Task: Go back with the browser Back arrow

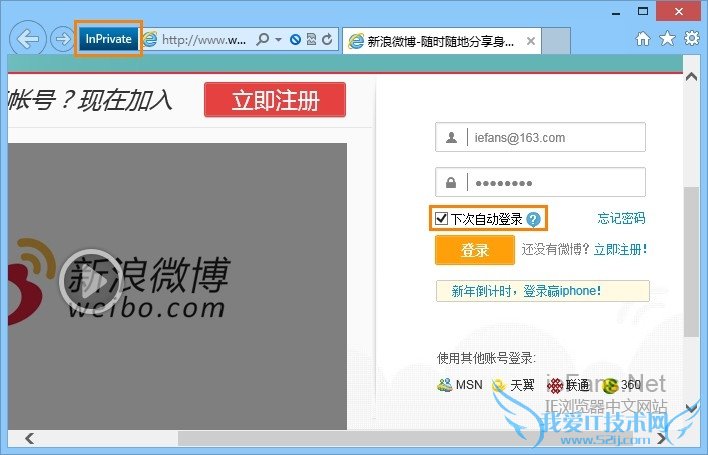Action: [28, 39]
